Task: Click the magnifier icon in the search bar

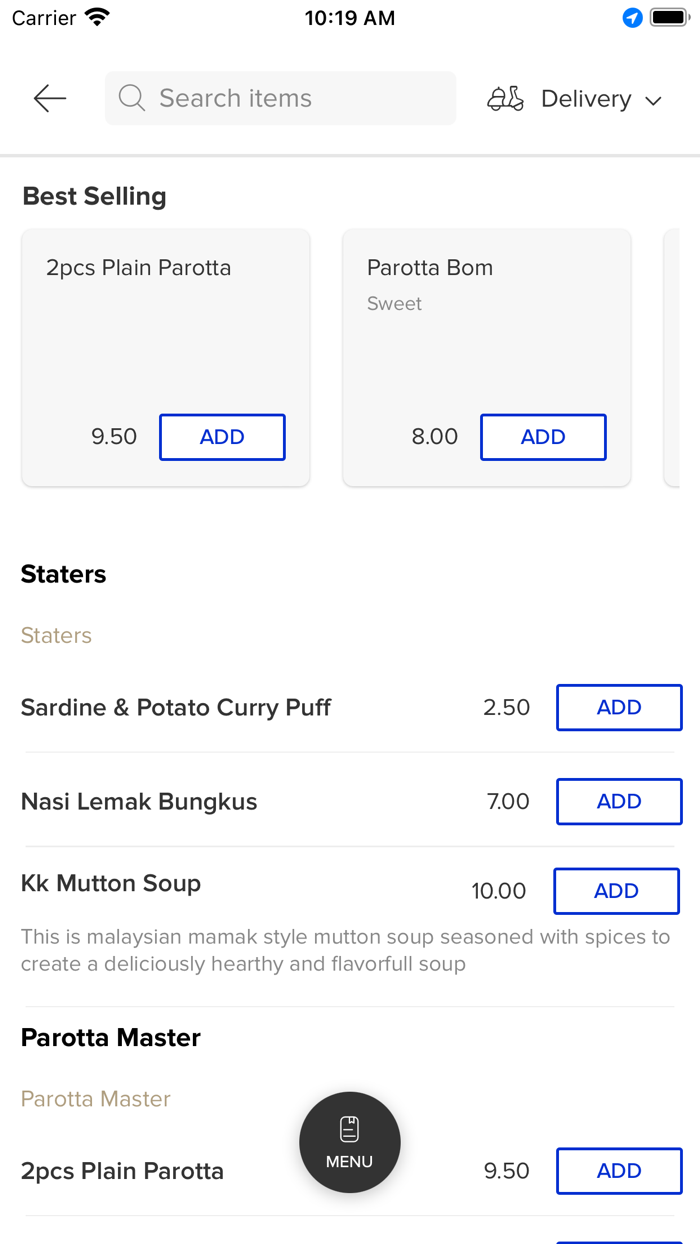Action: 131,98
